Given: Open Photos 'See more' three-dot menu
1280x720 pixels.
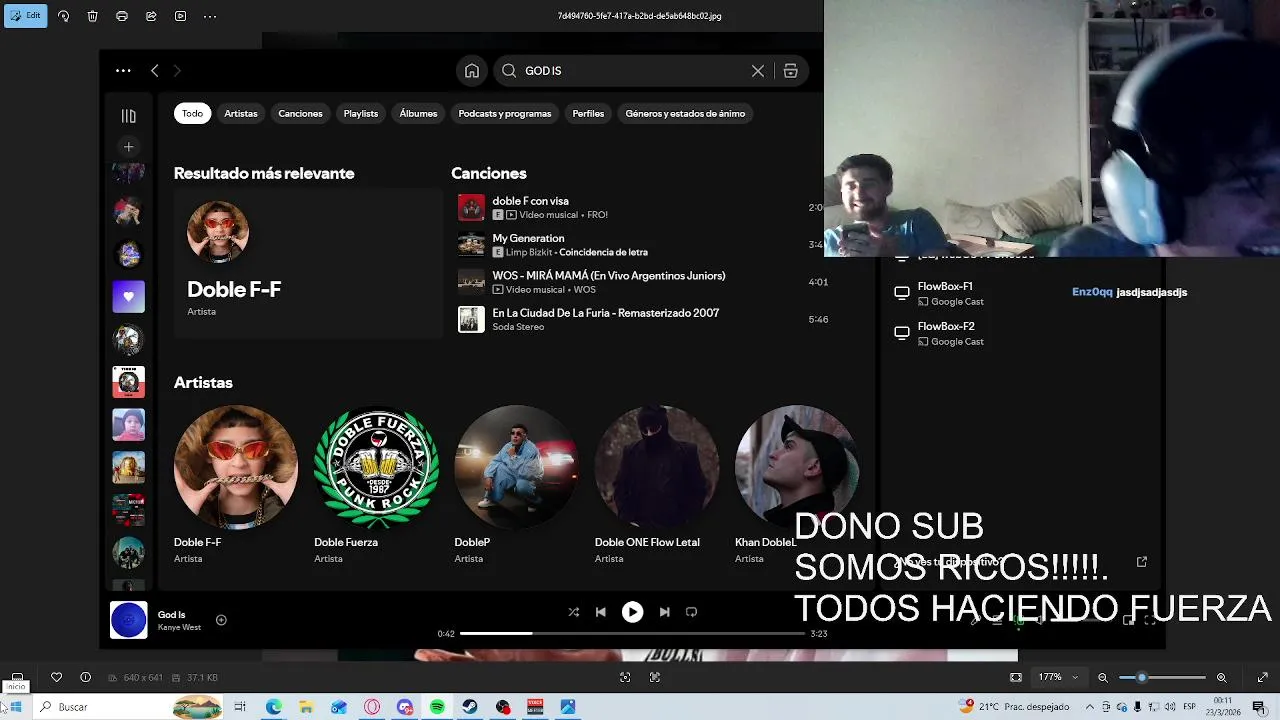Looking at the screenshot, I should 210,16.
